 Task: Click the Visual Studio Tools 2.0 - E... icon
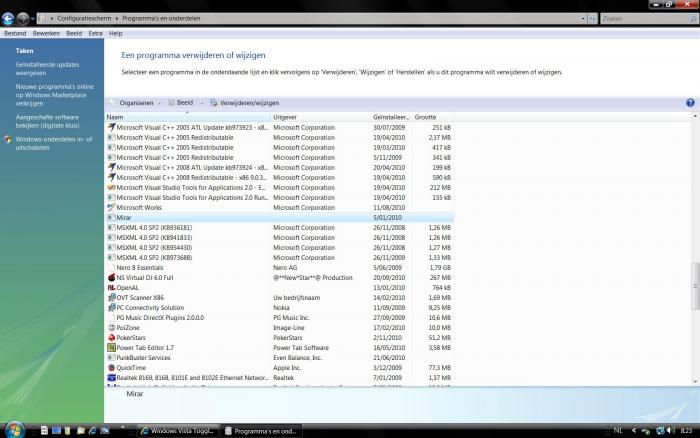point(112,188)
